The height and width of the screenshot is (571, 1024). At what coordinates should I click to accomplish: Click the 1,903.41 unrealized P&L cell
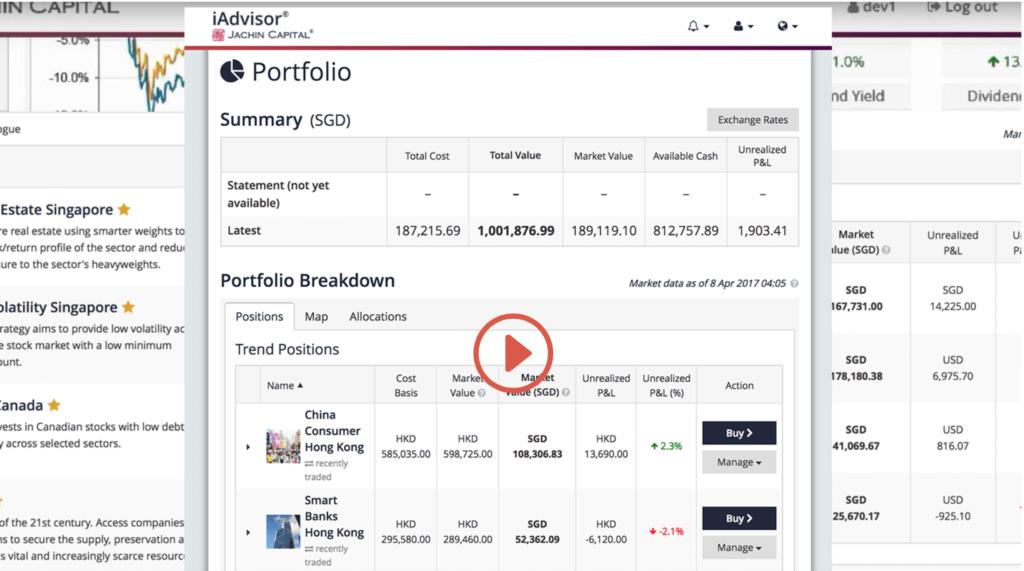(x=762, y=231)
